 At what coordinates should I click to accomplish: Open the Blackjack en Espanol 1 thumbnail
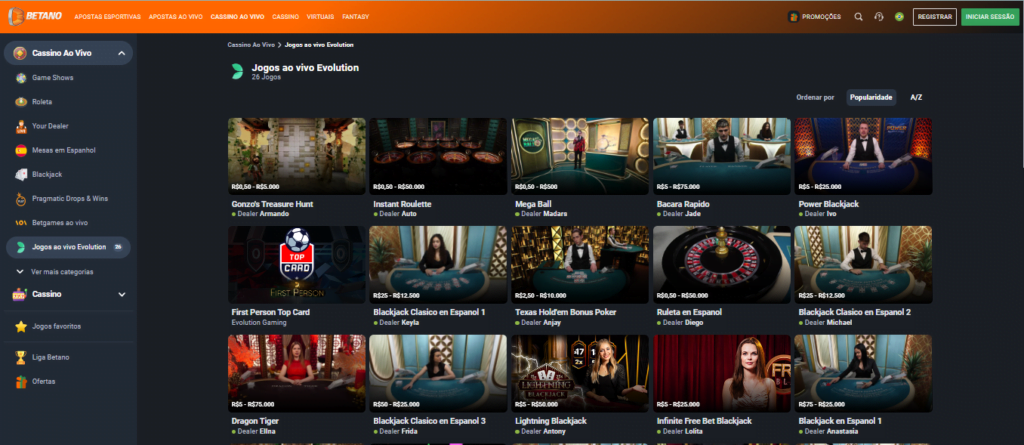(863, 373)
